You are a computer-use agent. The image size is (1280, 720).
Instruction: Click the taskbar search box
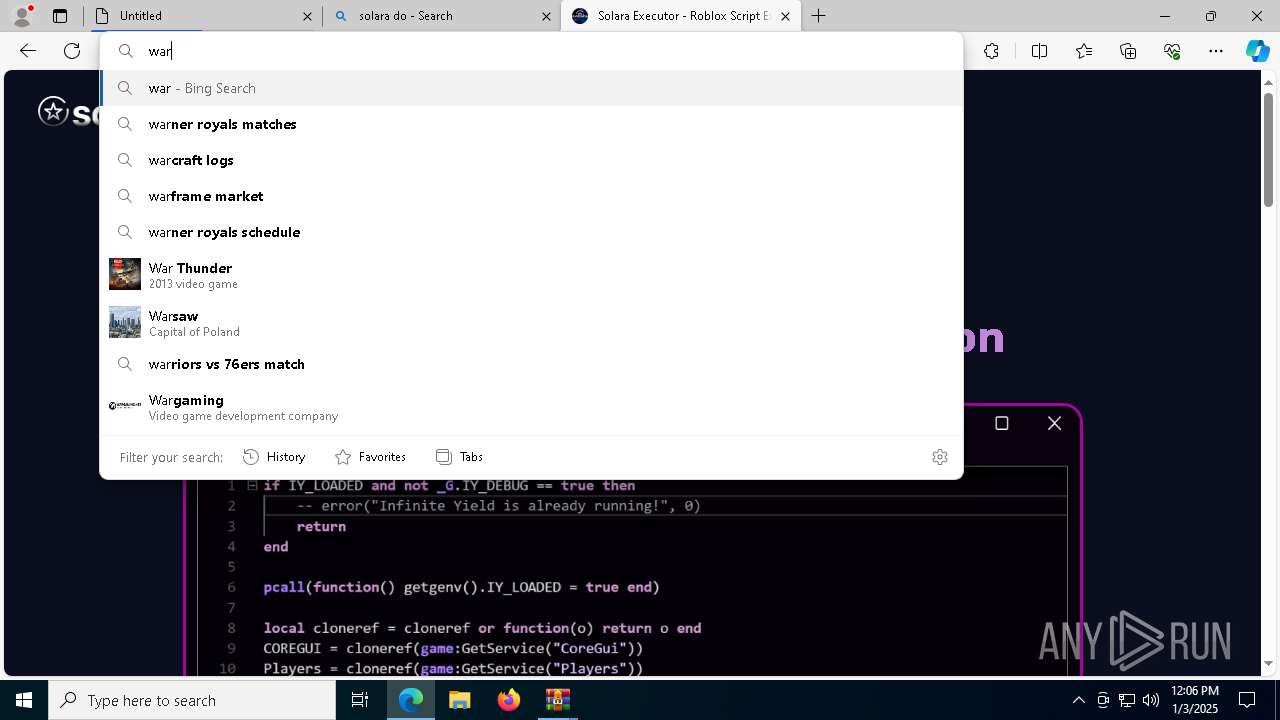[x=192, y=700]
